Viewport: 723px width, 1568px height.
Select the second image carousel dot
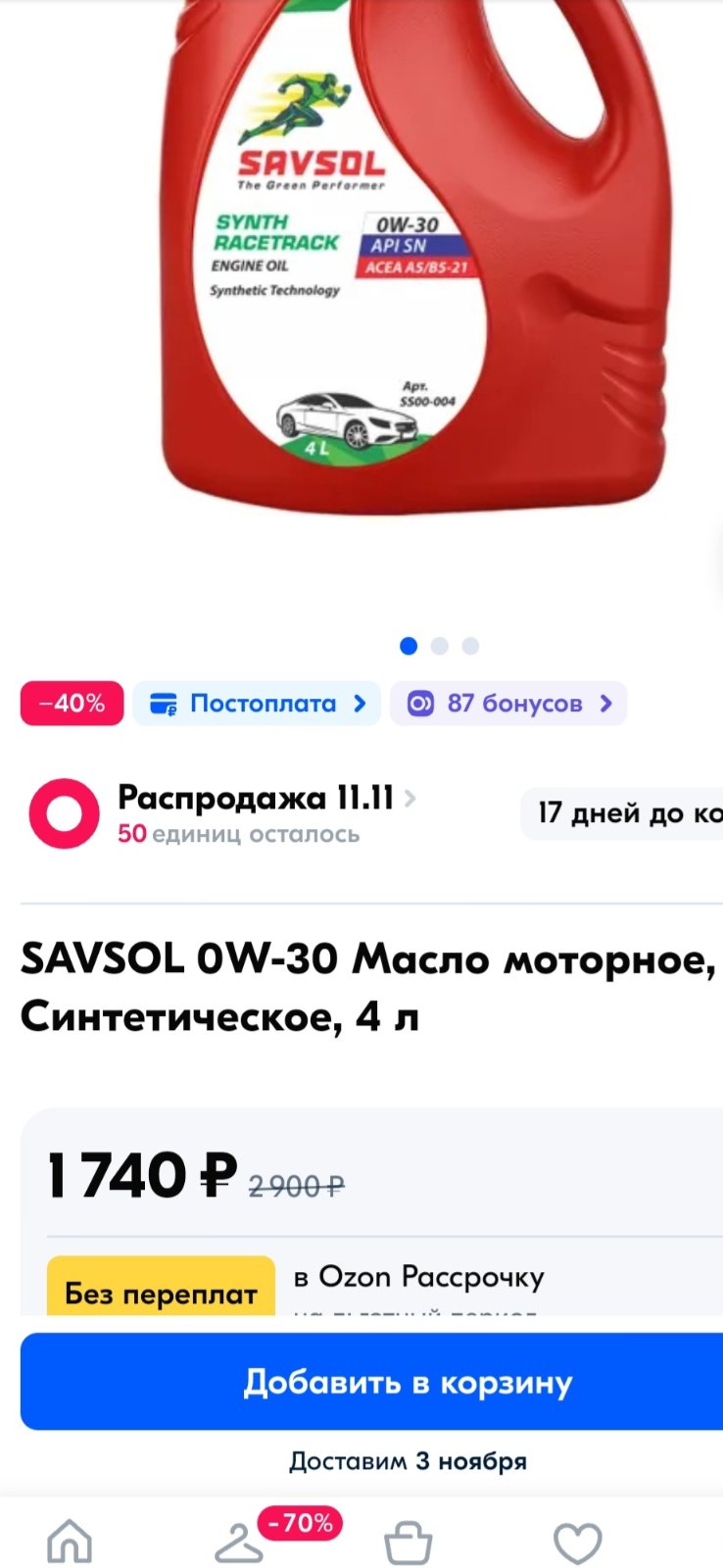coord(440,646)
